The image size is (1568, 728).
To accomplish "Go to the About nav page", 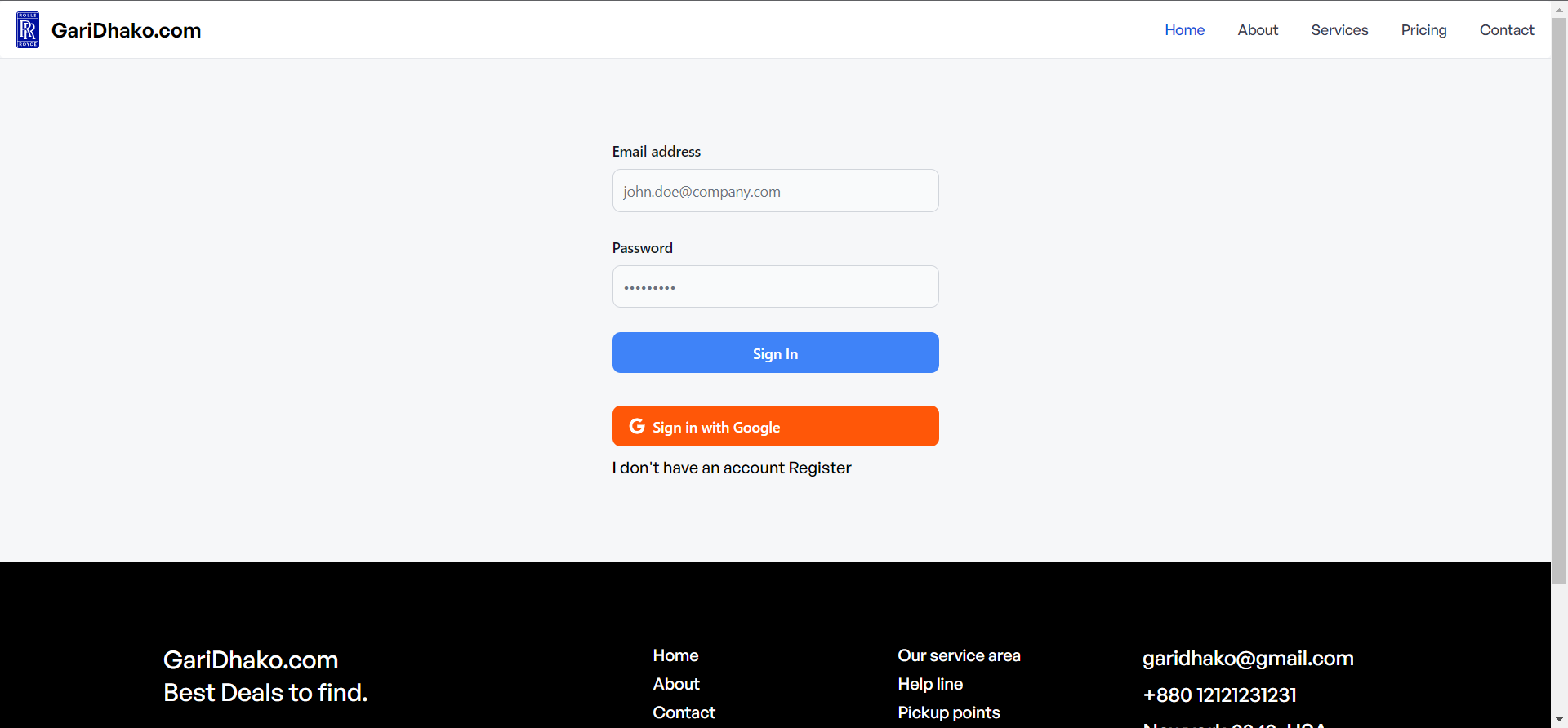I will [x=1258, y=30].
